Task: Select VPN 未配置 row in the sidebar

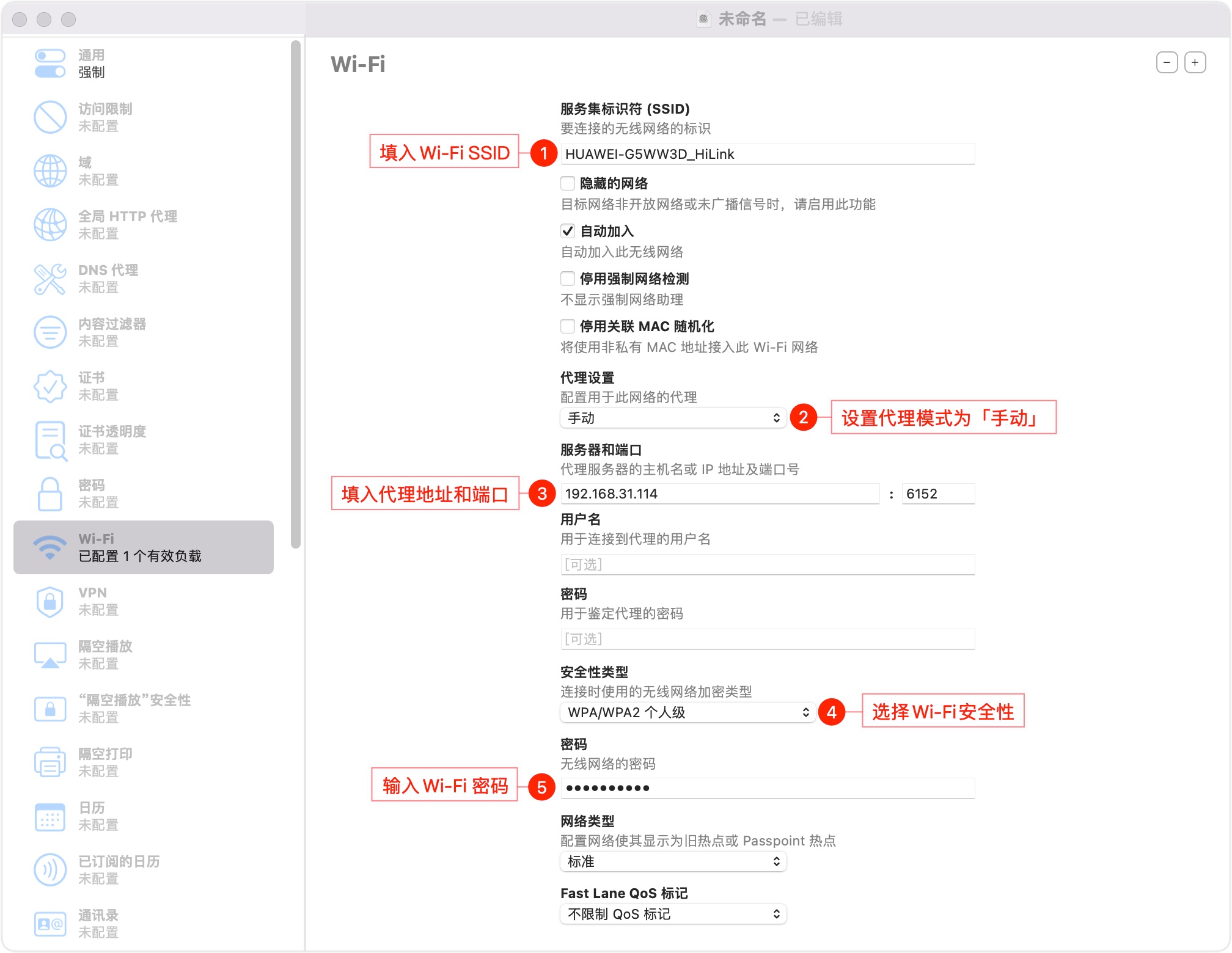Action: [x=144, y=601]
